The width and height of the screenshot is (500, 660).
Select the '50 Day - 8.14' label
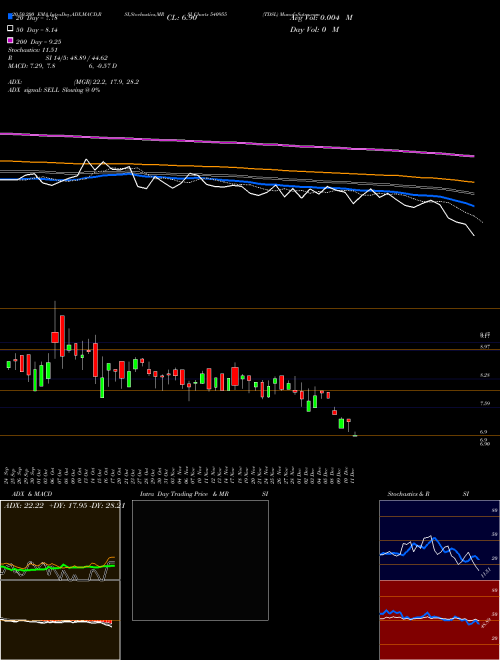[37, 29]
